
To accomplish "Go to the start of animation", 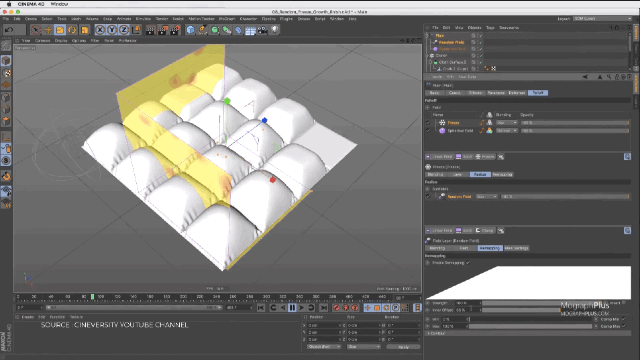I will 261,308.
